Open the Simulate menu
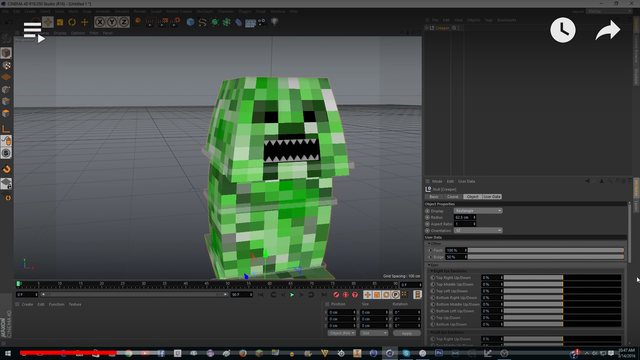640x360 pixels. pyautogui.click(x=122, y=11)
